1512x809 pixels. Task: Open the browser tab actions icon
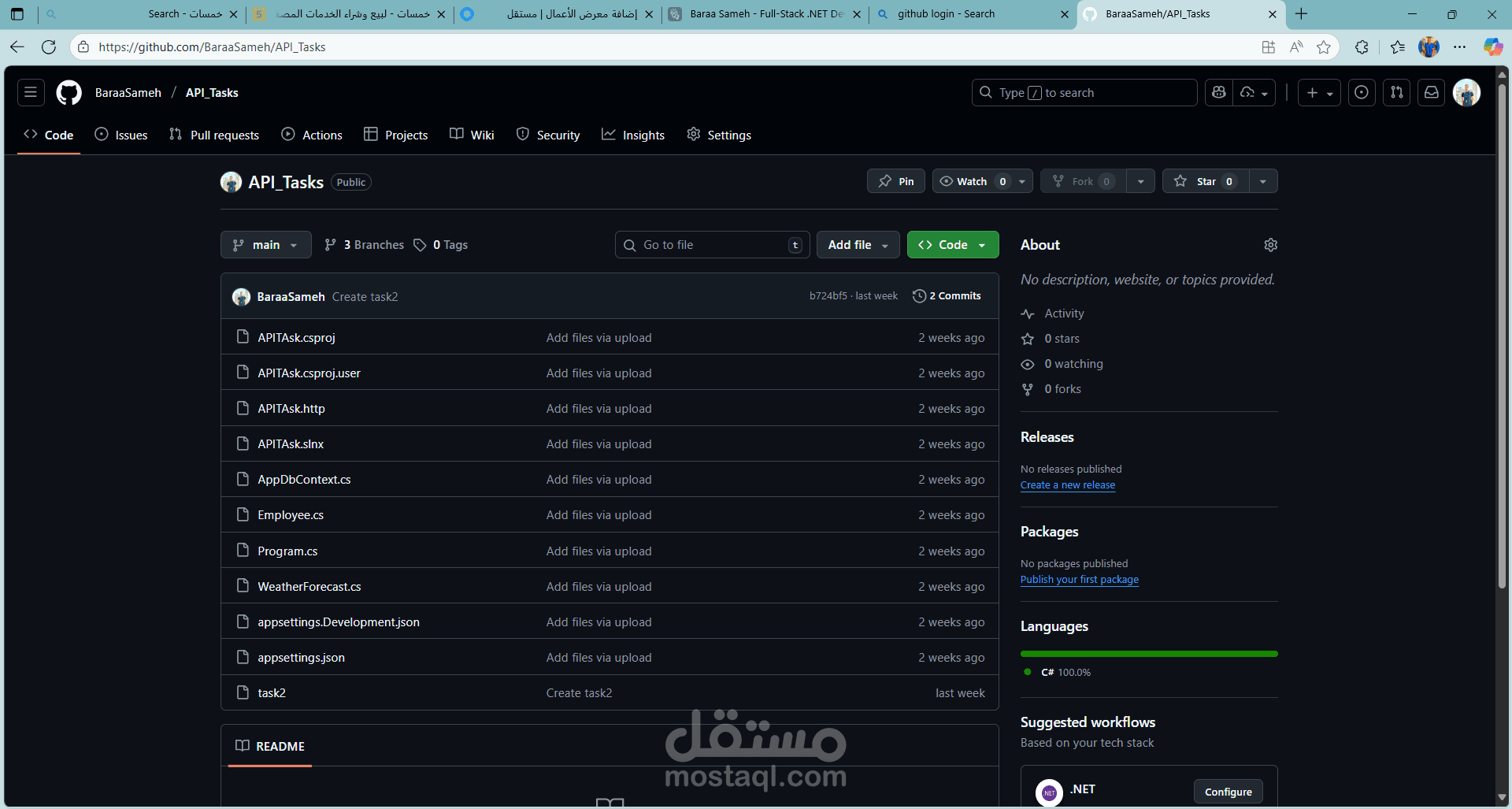tap(17, 14)
